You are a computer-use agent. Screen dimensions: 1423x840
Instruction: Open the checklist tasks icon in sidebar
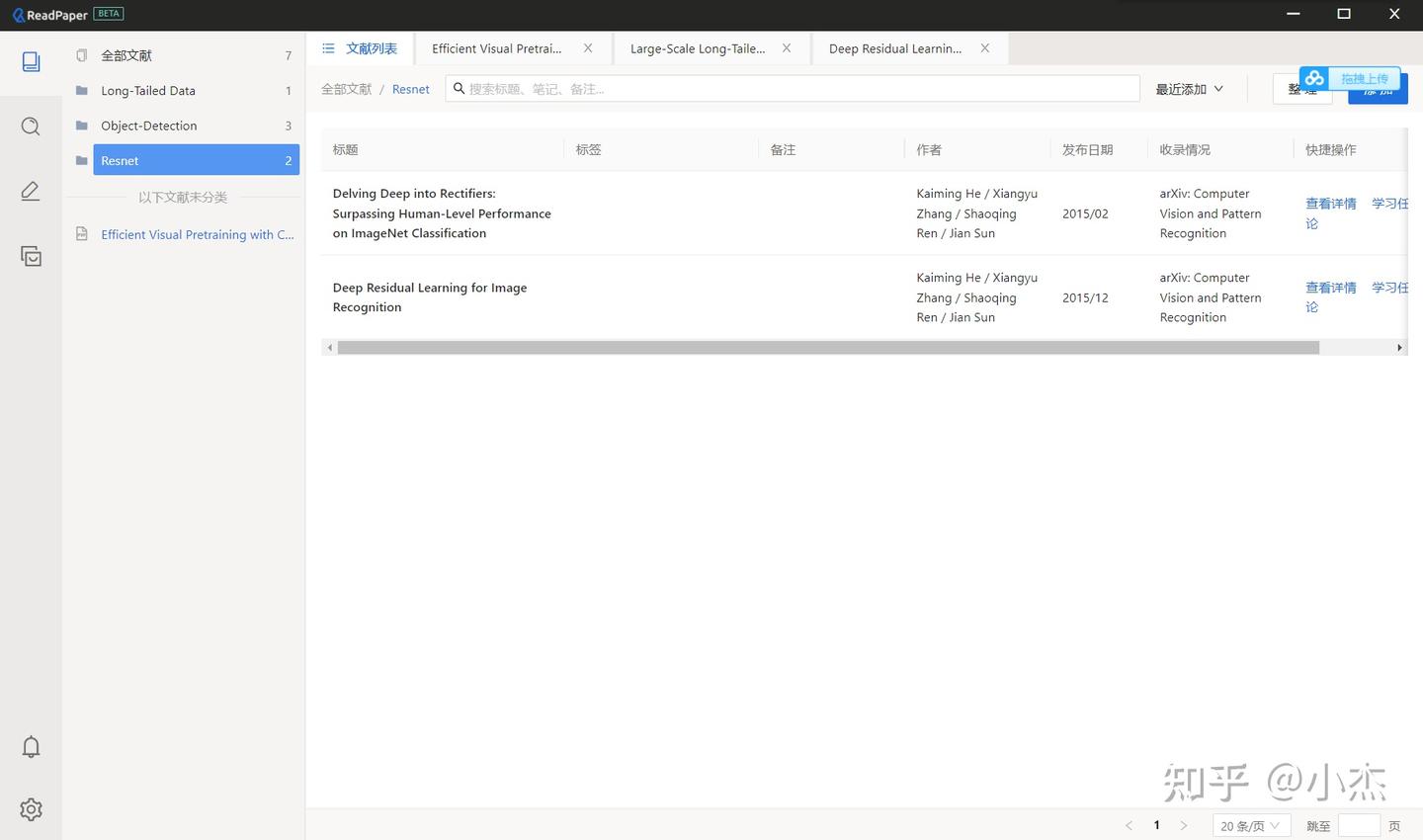click(31, 256)
